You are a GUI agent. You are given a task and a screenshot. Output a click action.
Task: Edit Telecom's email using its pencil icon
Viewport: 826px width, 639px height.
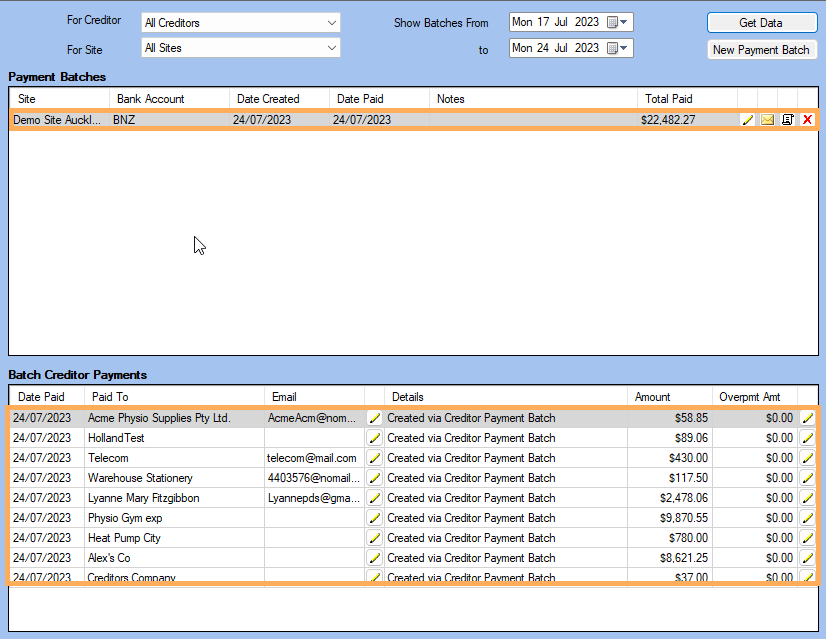point(374,458)
